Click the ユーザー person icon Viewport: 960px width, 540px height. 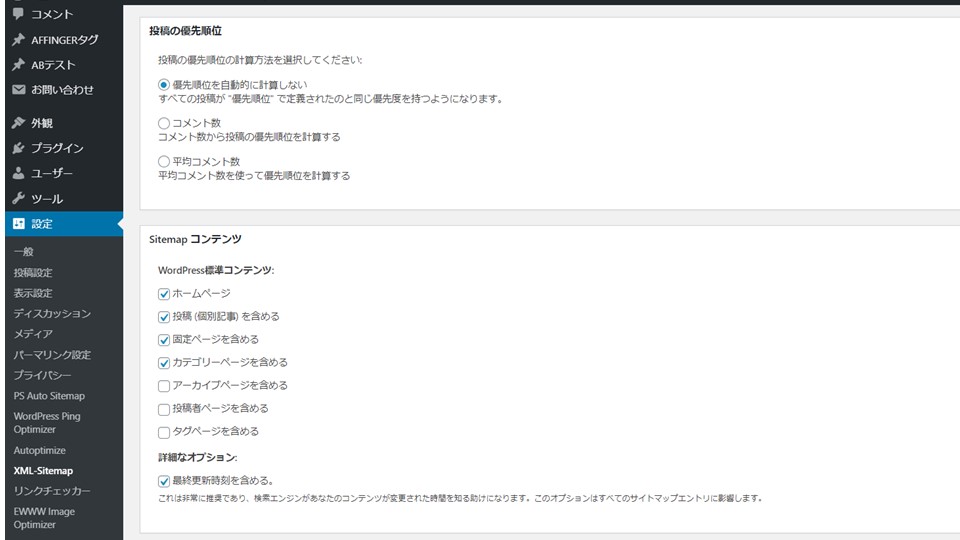click(x=18, y=173)
